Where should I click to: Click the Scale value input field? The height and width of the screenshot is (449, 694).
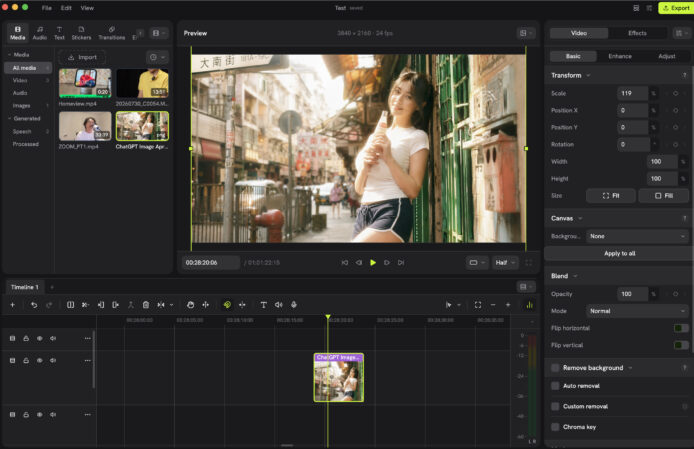[x=632, y=93]
